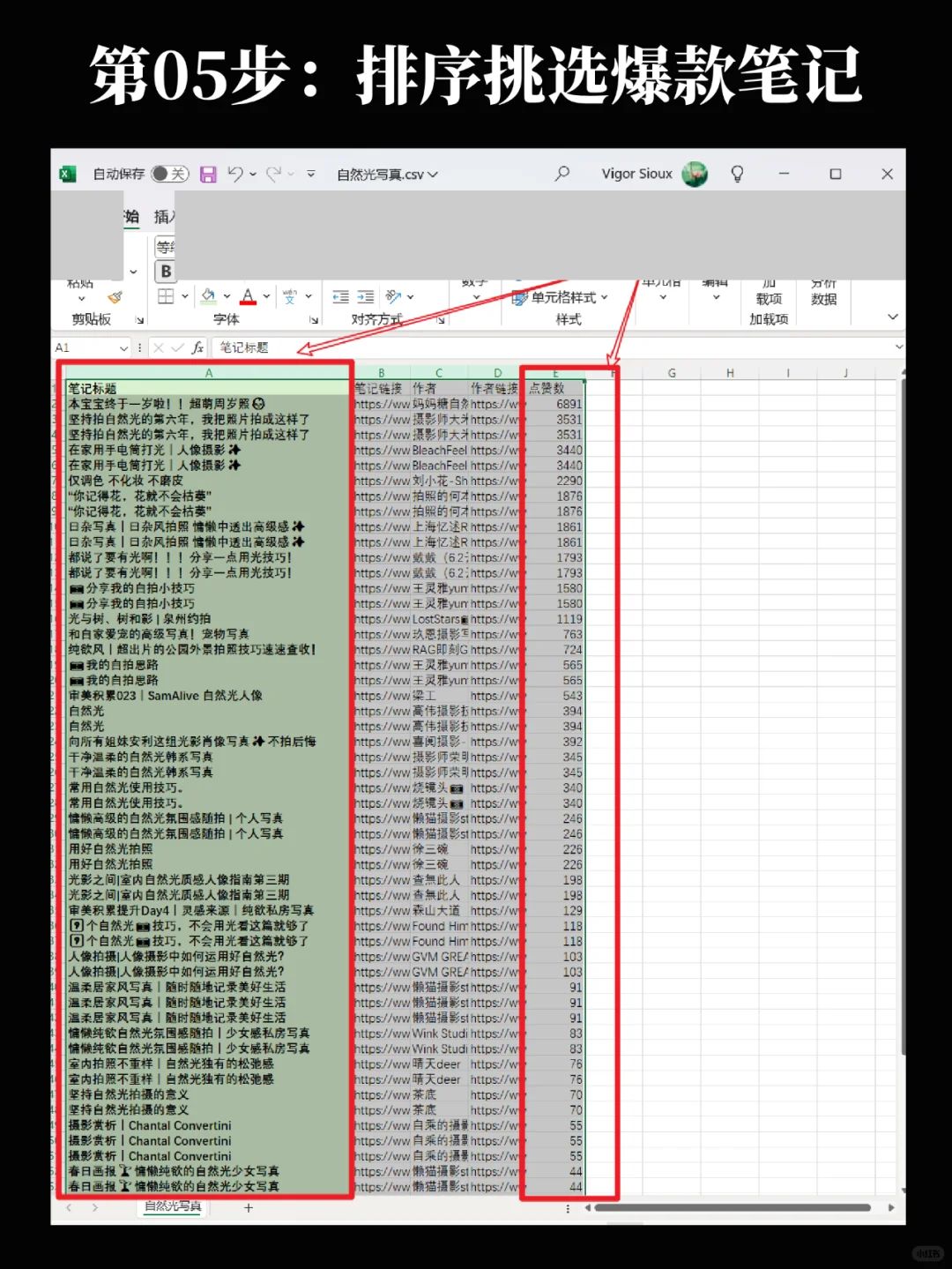Click the Insert Function fx icon
Viewport: 952px width, 1269px height.
197,347
